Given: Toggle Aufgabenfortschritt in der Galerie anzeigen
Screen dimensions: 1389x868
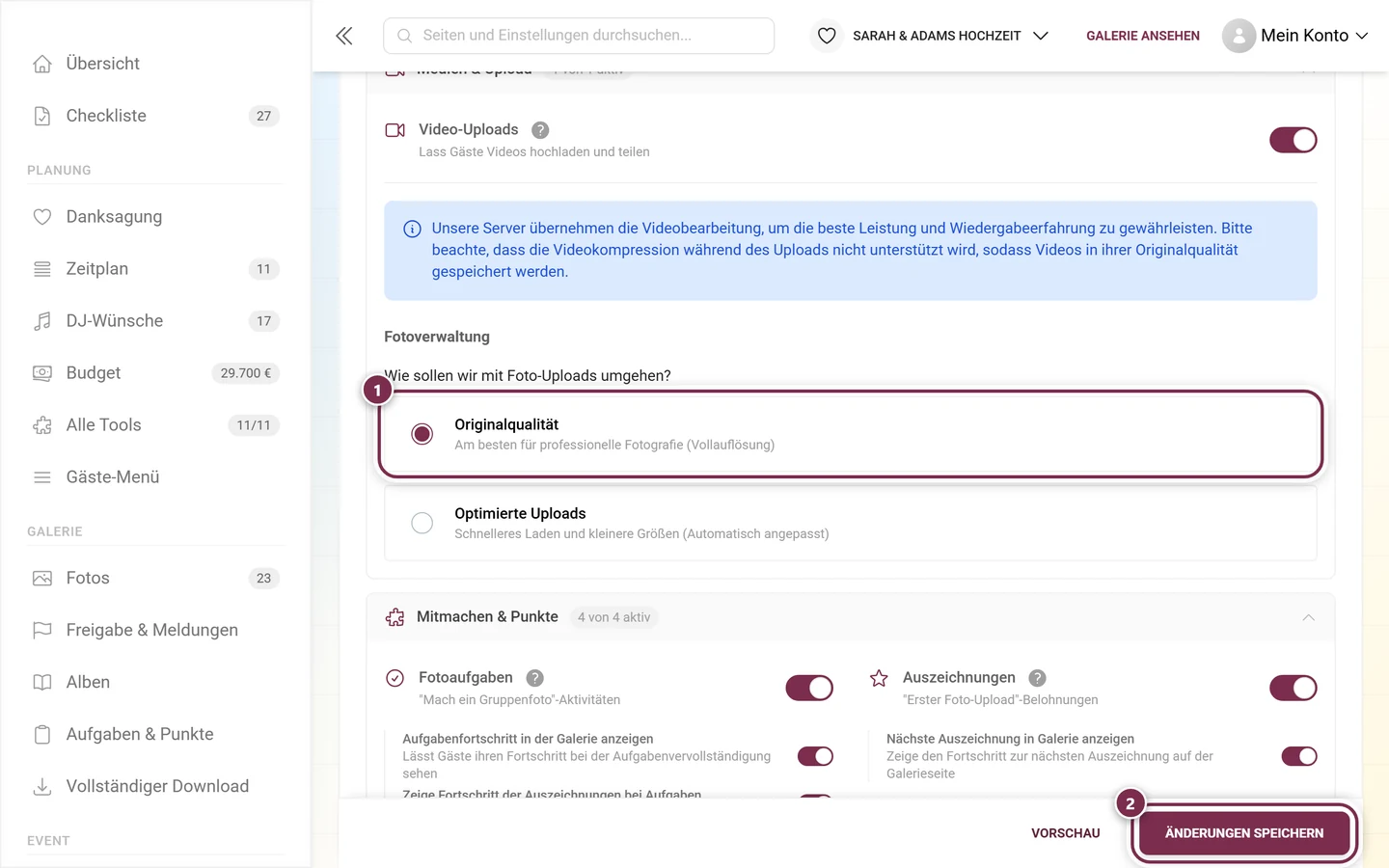Looking at the screenshot, I should pos(815,756).
